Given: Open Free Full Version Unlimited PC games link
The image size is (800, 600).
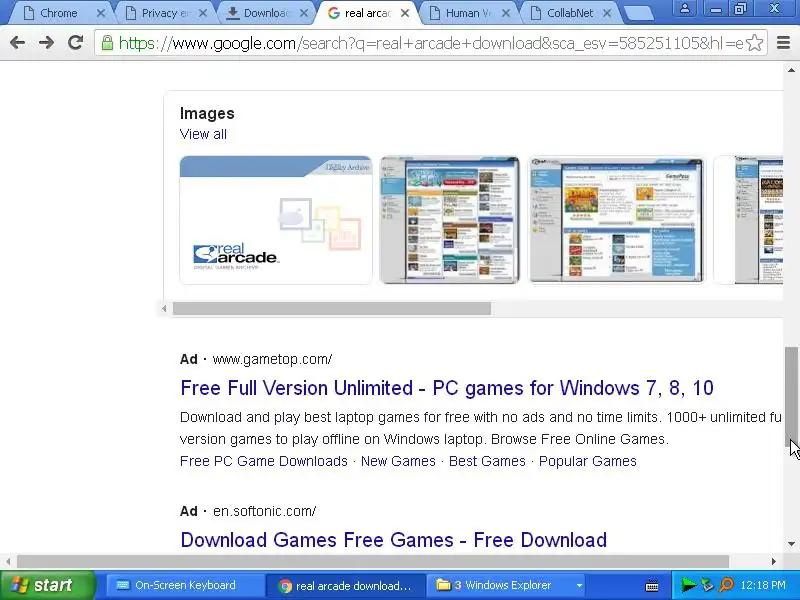Looking at the screenshot, I should click(447, 388).
